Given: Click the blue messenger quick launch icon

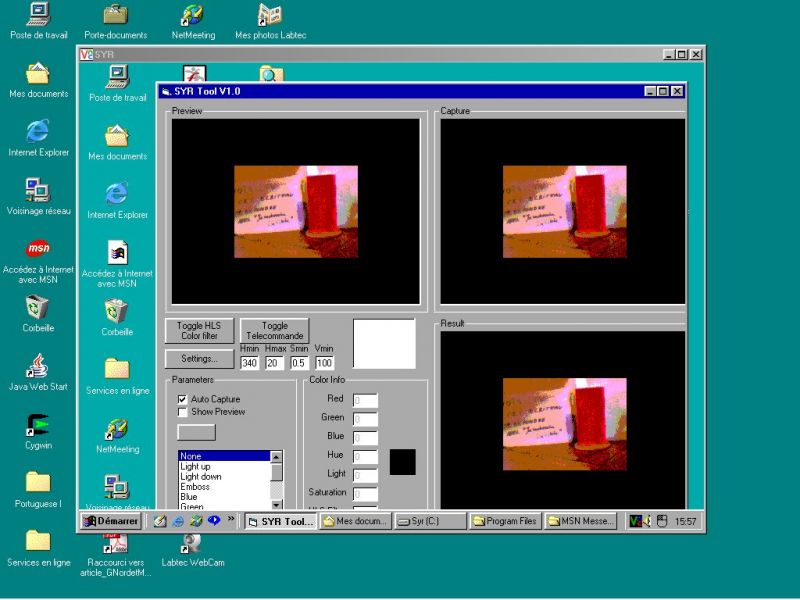Looking at the screenshot, I should [214, 521].
